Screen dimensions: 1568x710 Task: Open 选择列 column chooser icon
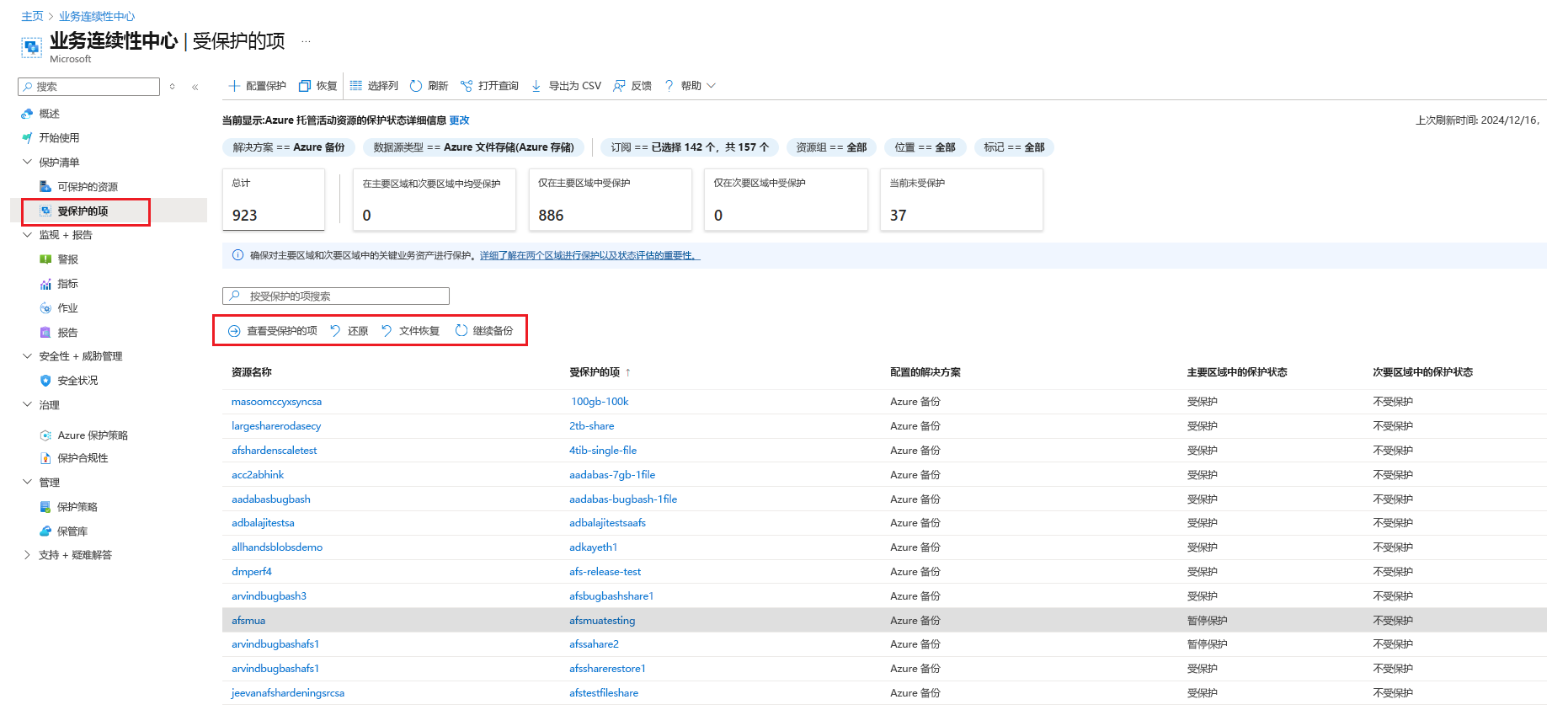coord(356,86)
